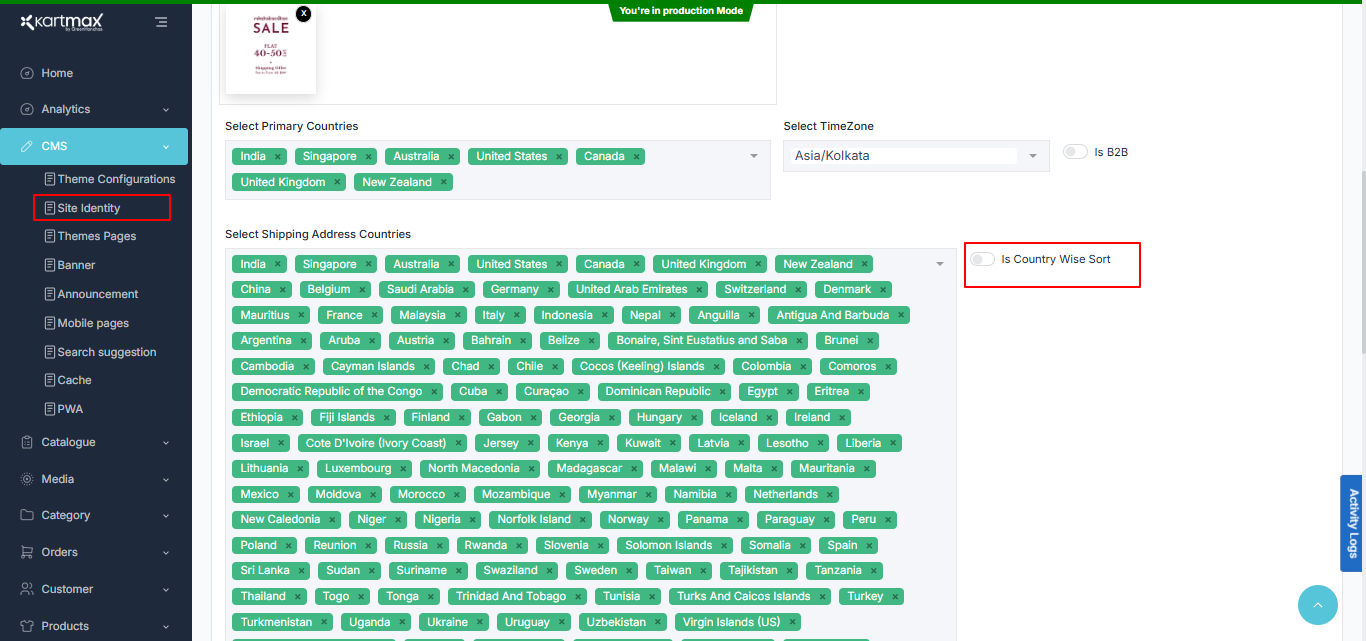Remove Singapore tag from Primary Countries
The height and width of the screenshot is (641, 1366).
click(369, 157)
